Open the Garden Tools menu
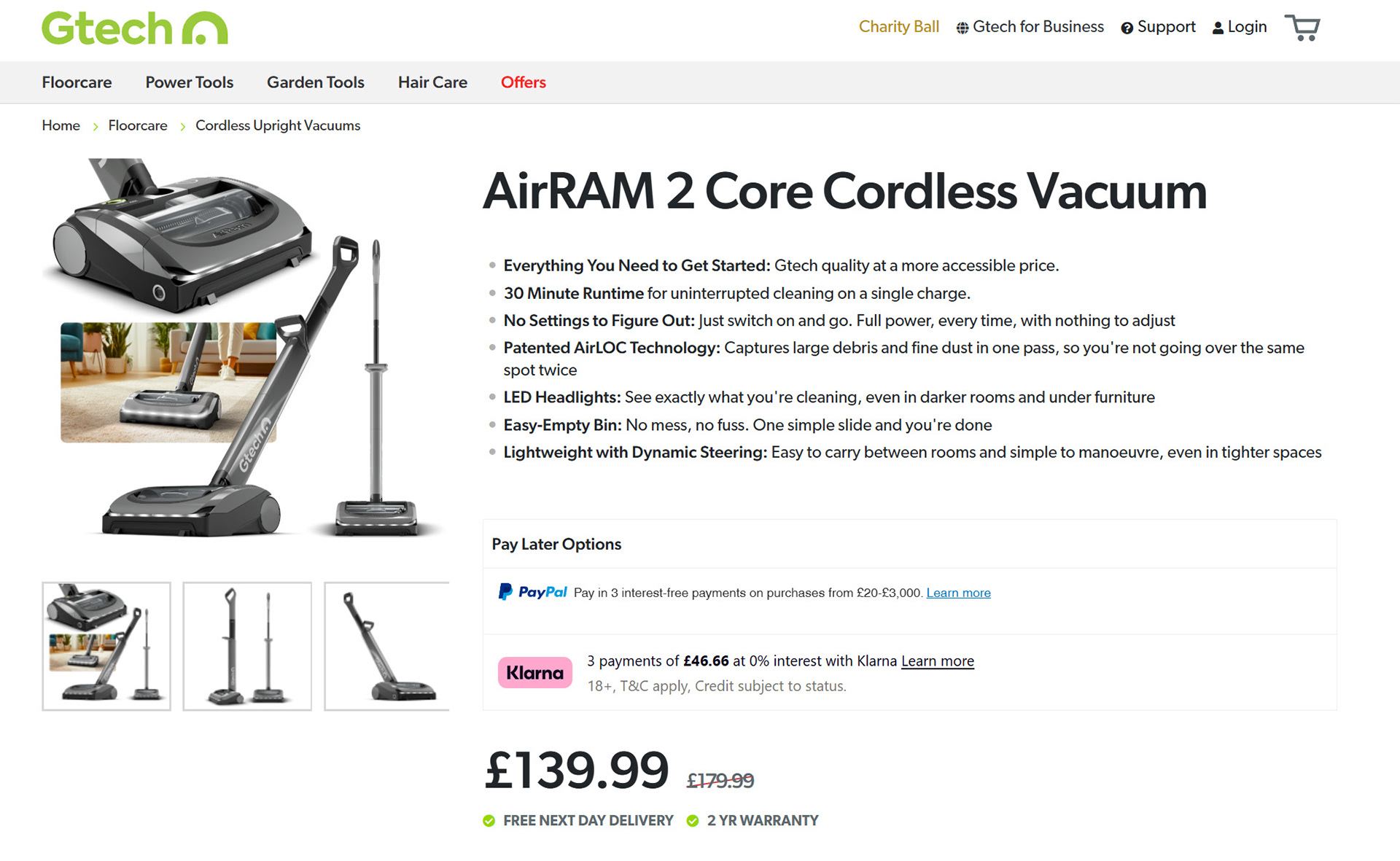The height and width of the screenshot is (861, 1400). point(315,82)
